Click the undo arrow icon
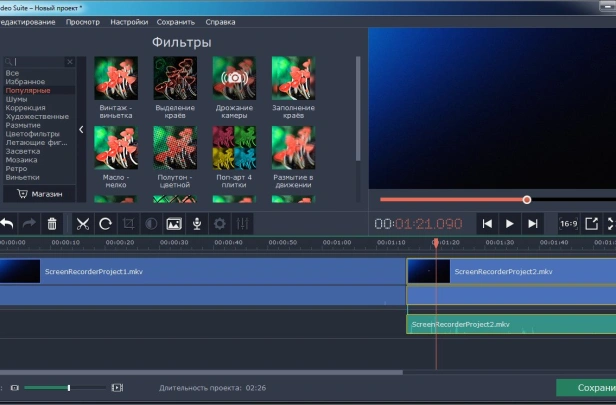 pos(7,224)
